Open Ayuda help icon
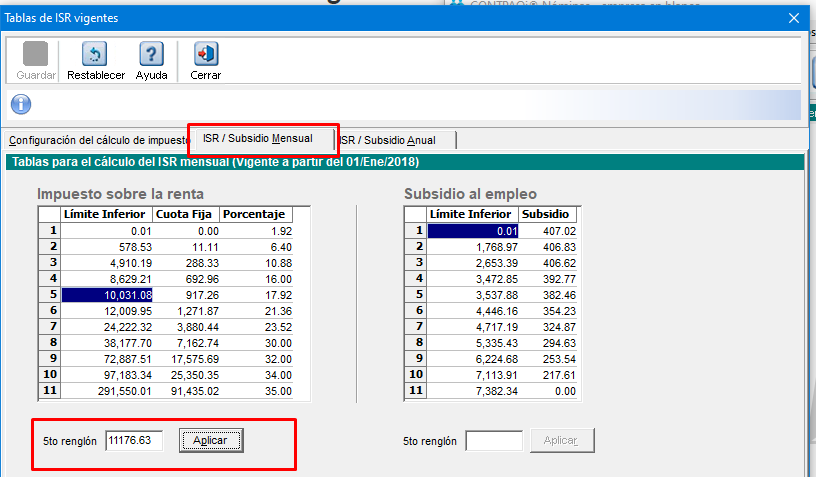Screen dimensions: 816x477 [151, 55]
